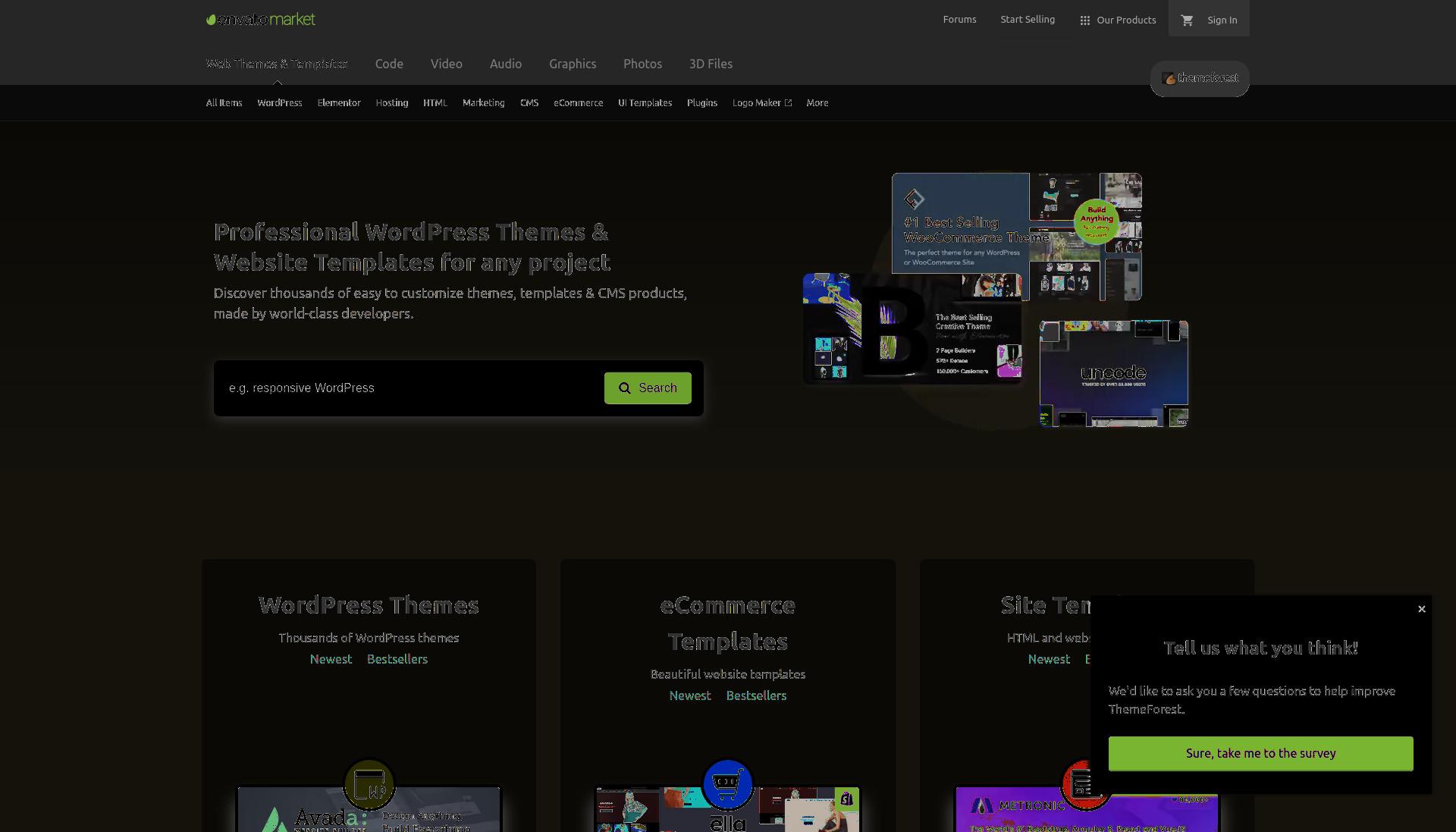1456x832 pixels.
Task: Open the #1 Best Selling WooCommerce Theme banner
Action: pyautogui.click(x=1017, y=236)
